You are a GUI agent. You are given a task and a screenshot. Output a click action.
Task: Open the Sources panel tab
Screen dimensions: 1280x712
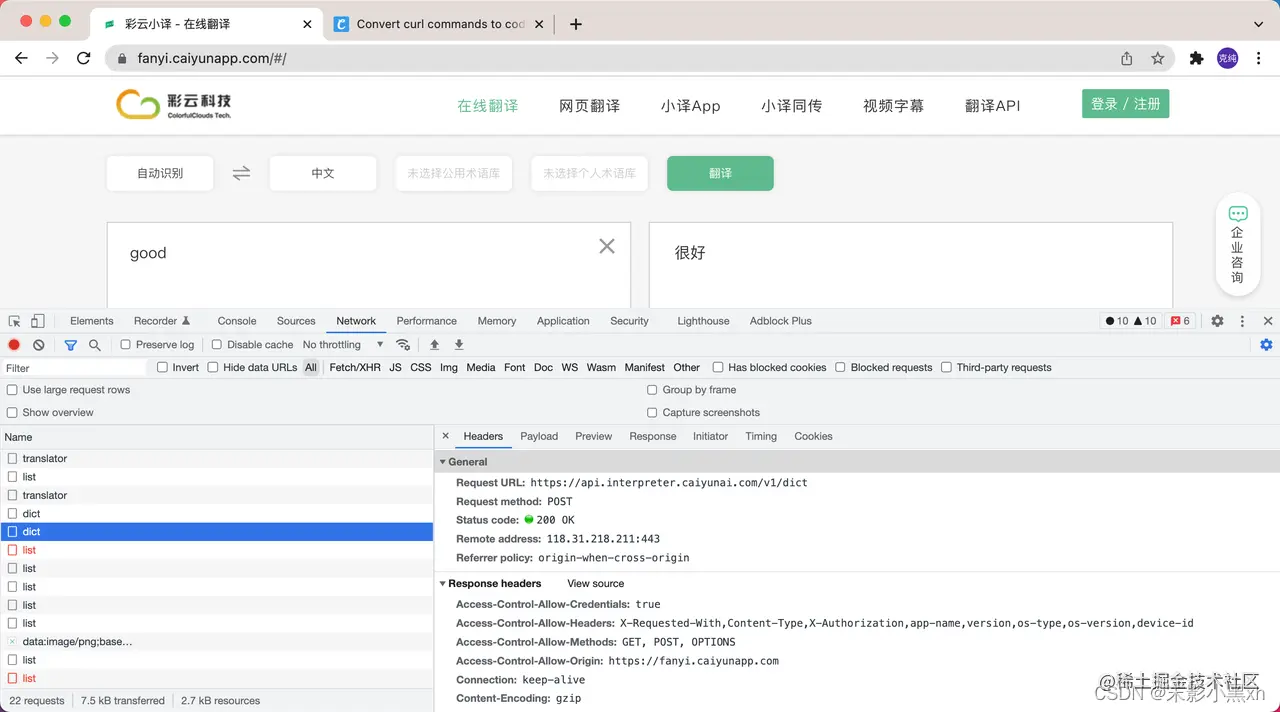coord(296,321)
